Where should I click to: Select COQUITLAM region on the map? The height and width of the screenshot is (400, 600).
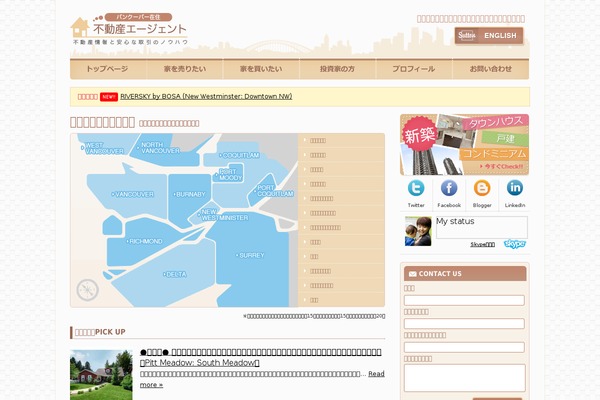[240, 155]
